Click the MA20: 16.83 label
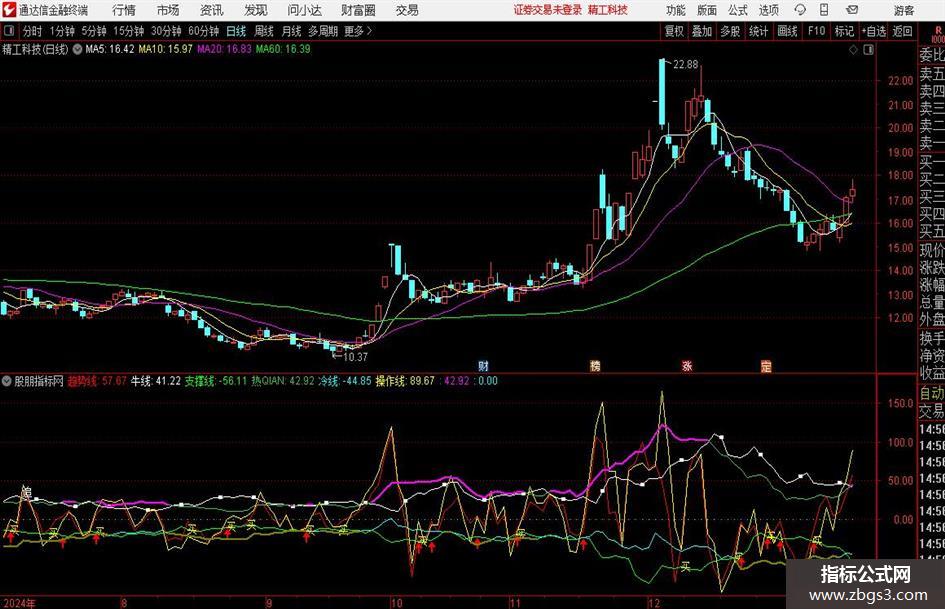 (x=224, y=49)
